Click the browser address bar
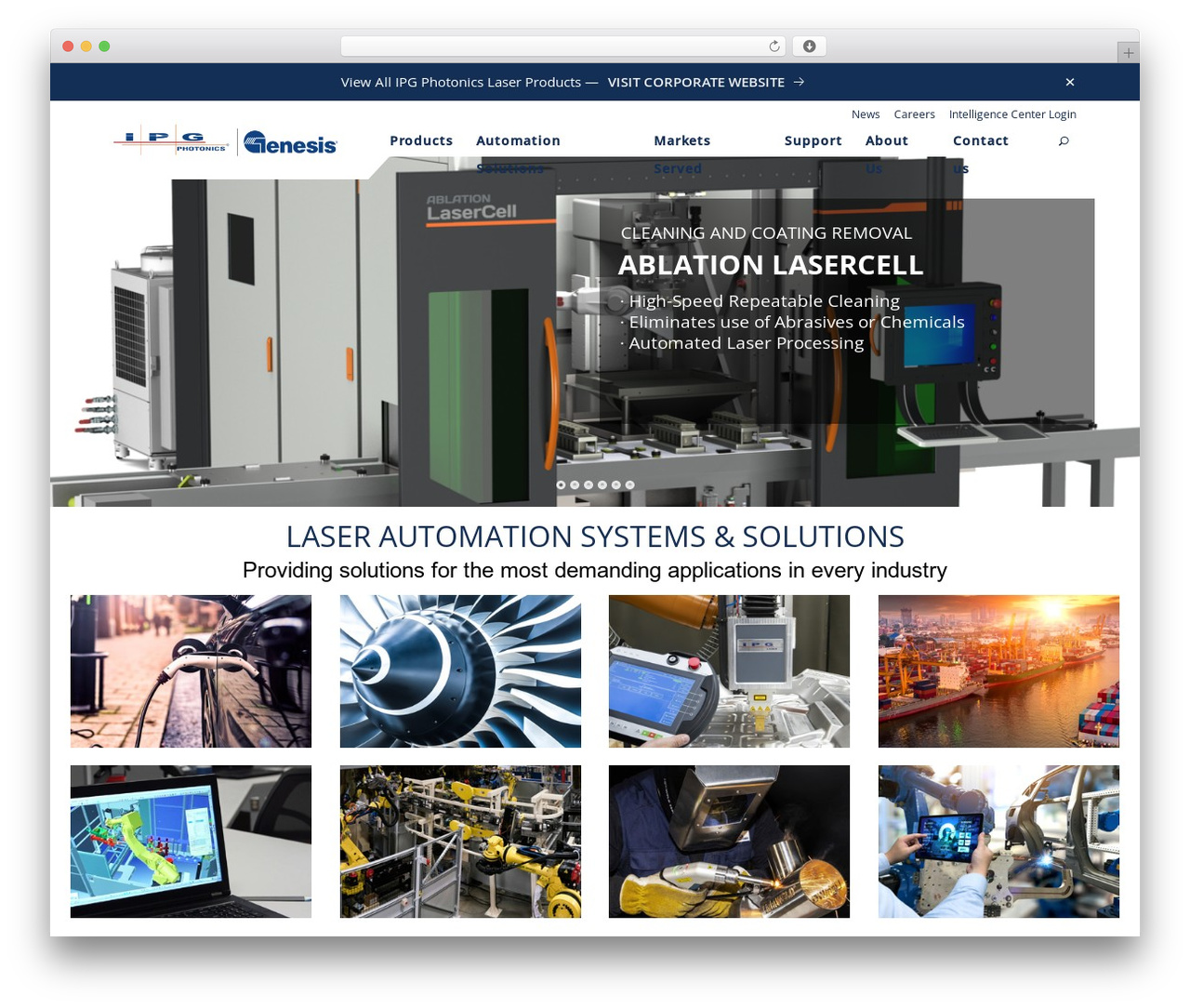Screen dimensions: 1190x1008 pyautogui.click(x=563, y=46)
